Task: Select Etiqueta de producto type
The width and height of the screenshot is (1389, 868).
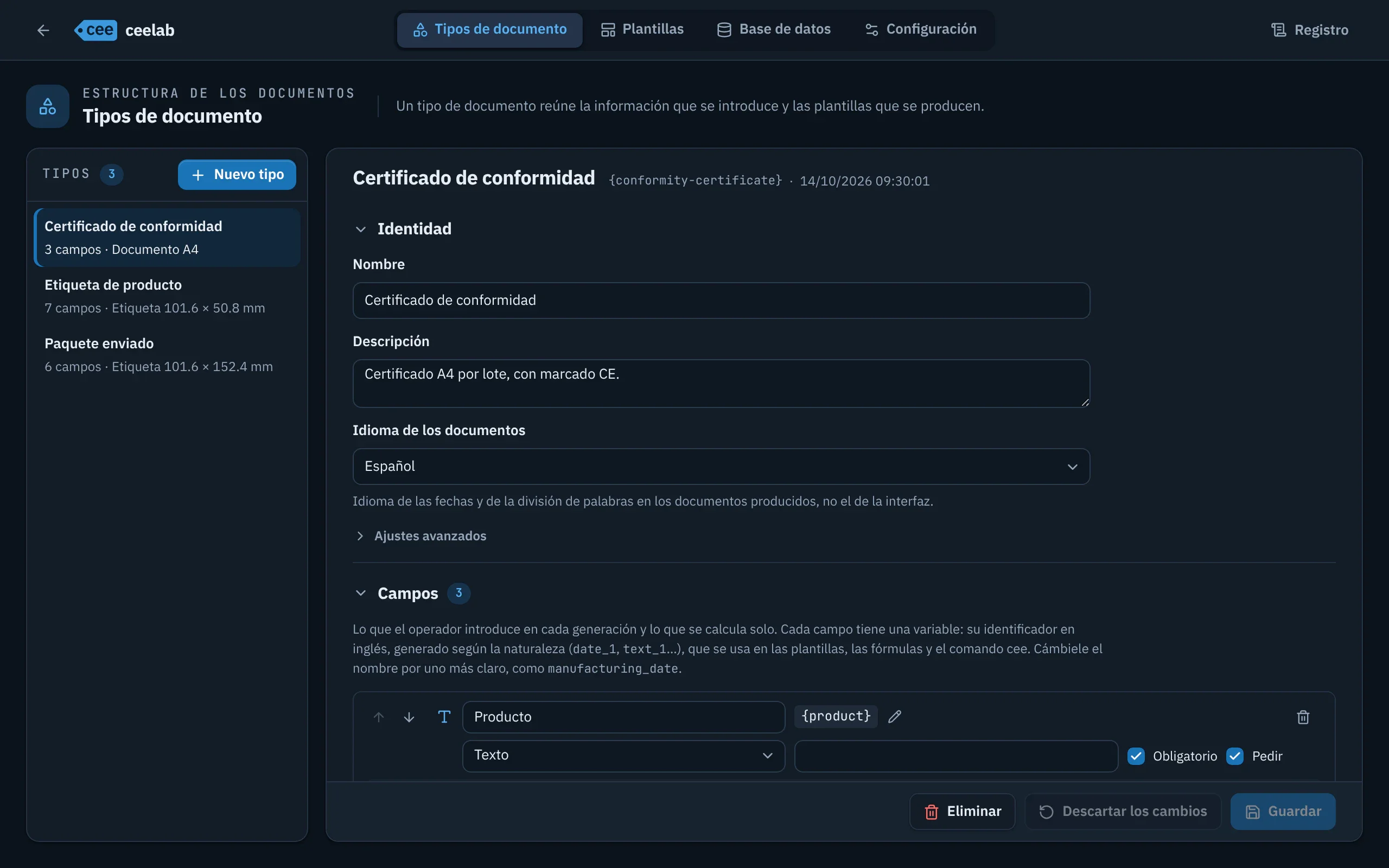Action: [167, 296]
